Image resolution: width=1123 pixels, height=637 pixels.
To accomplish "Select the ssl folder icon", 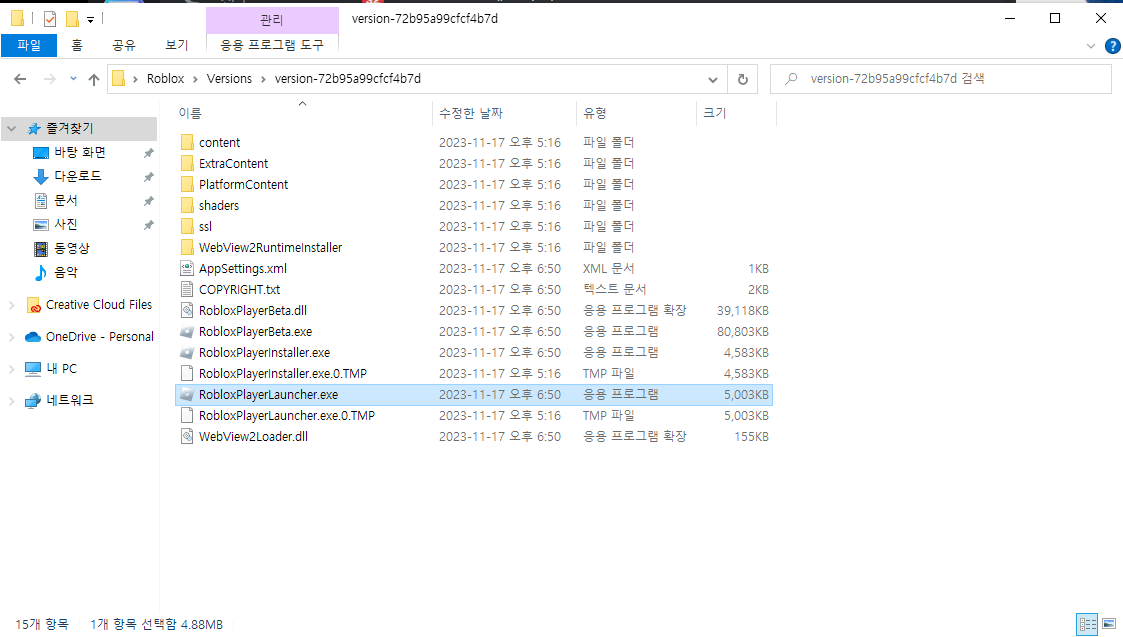I will 187,226.
